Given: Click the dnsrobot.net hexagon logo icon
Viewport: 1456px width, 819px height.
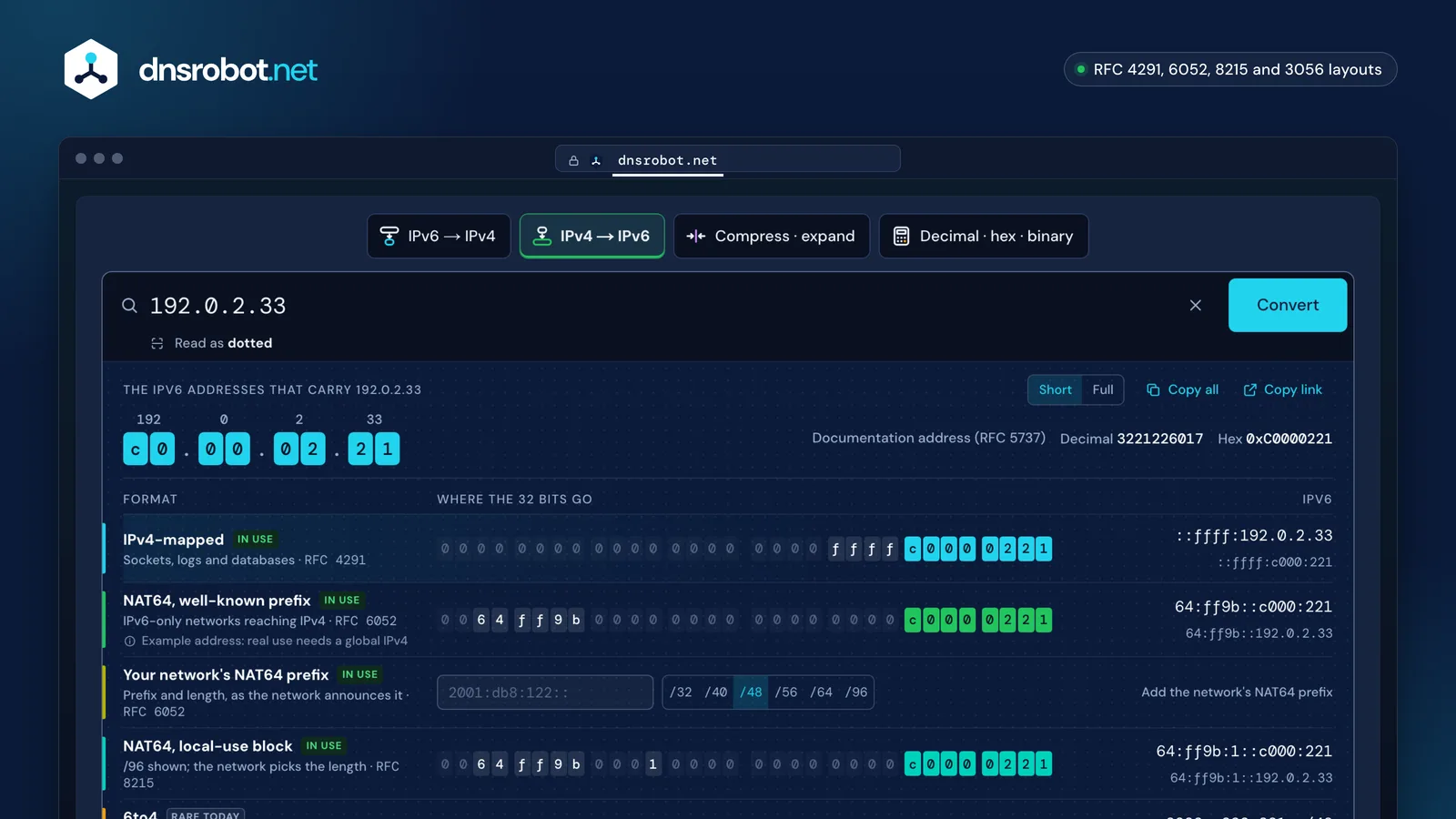Looking at the screenshot, I should point(91,69).
